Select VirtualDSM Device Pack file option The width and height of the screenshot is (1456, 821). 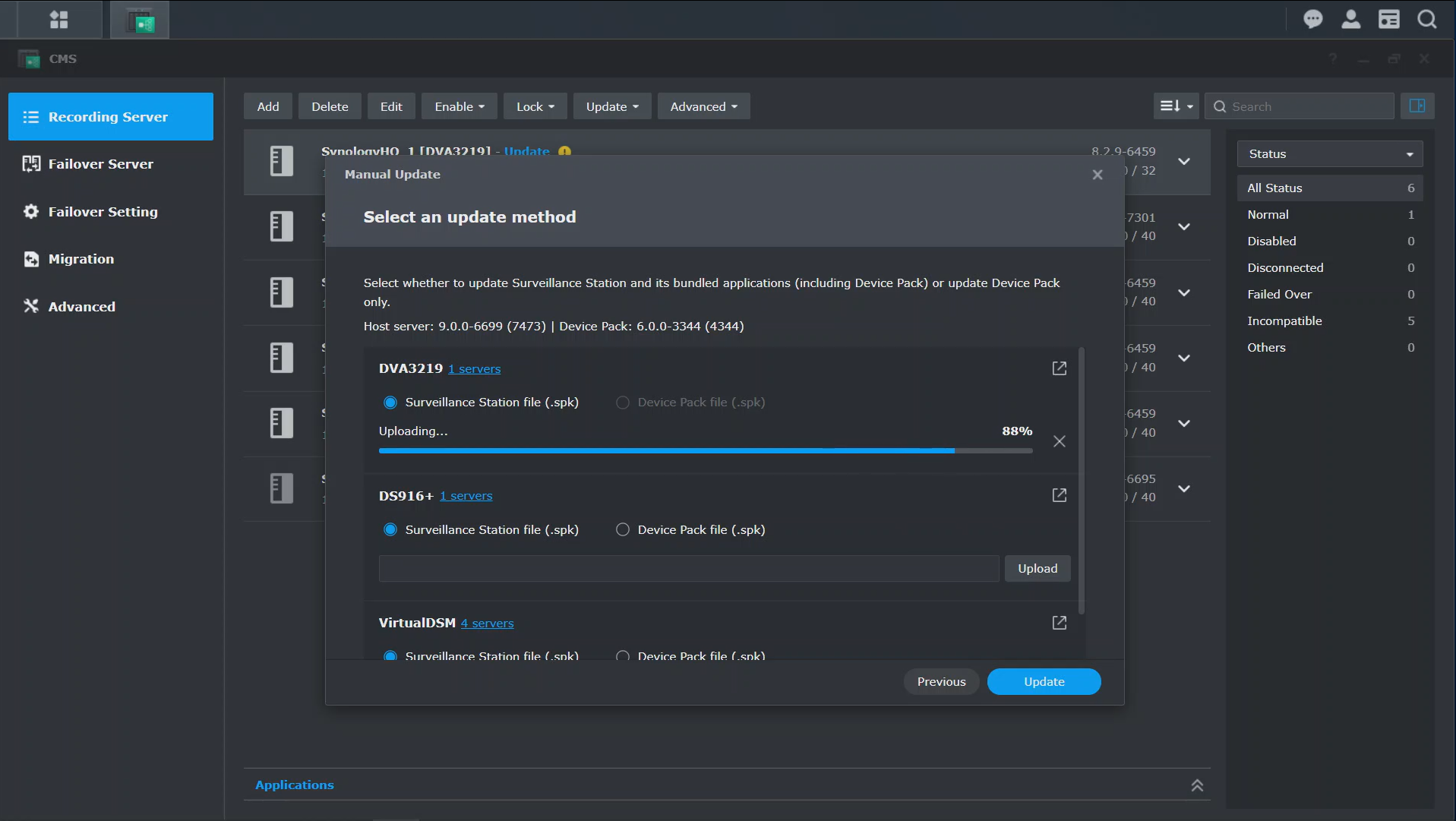pyautogui.click(x=623, y=655)
